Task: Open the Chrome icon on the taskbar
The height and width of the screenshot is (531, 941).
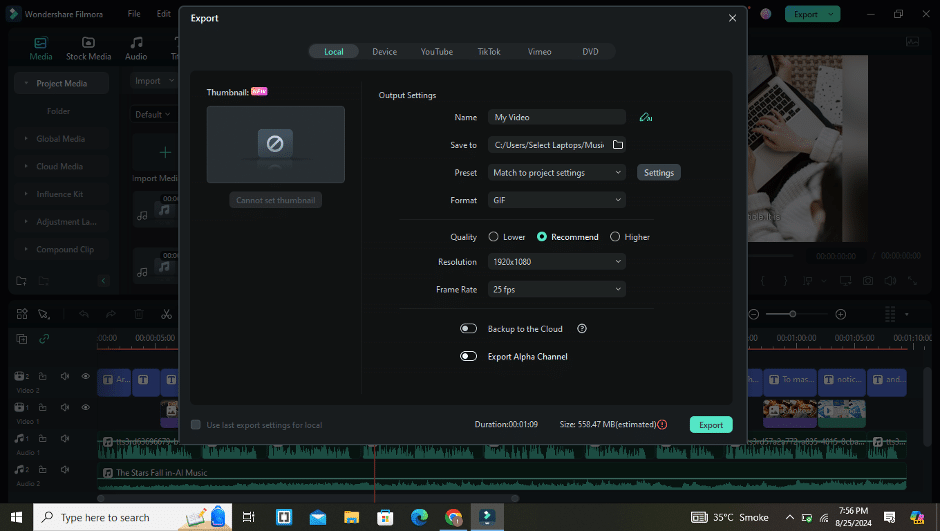Action: click(x=453, y=517)
